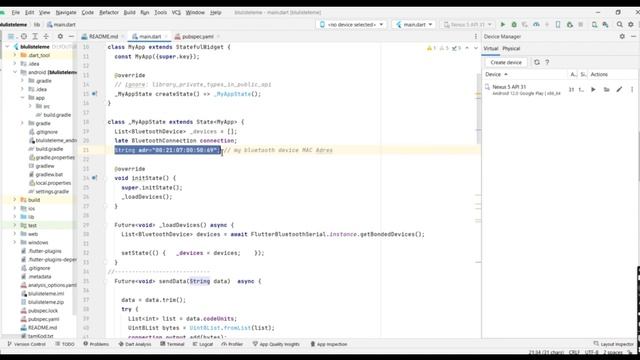Open the Dart Analysis tool window
This screenshot has width=640, height=360.
(135, 344)
